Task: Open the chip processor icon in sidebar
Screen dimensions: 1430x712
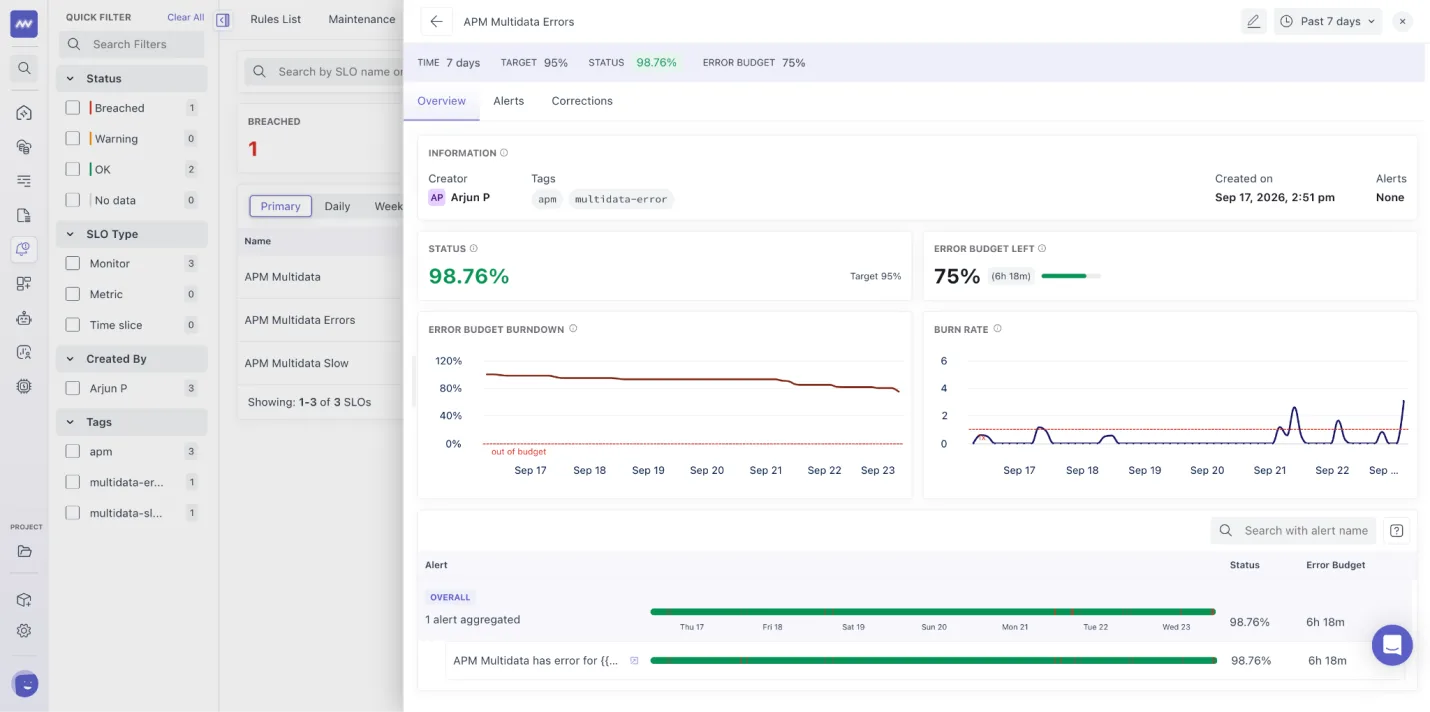Action: (x=24, y=386)
